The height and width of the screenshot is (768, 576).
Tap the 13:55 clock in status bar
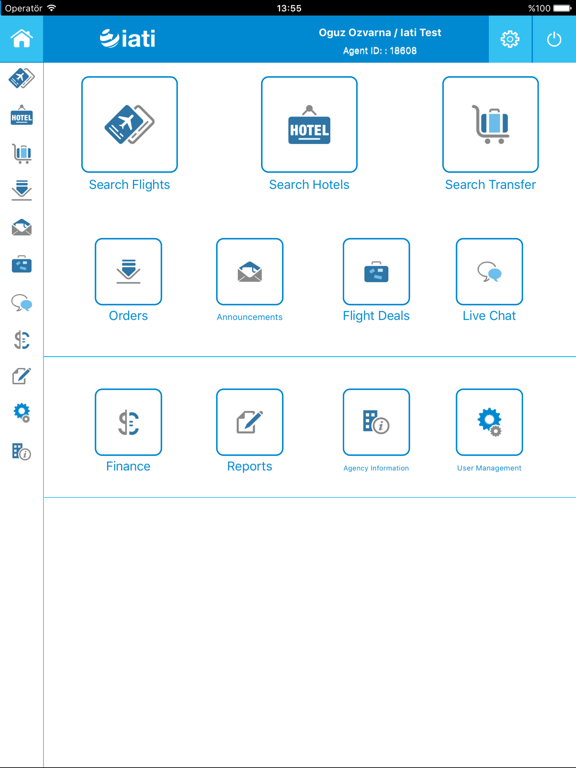288,8
